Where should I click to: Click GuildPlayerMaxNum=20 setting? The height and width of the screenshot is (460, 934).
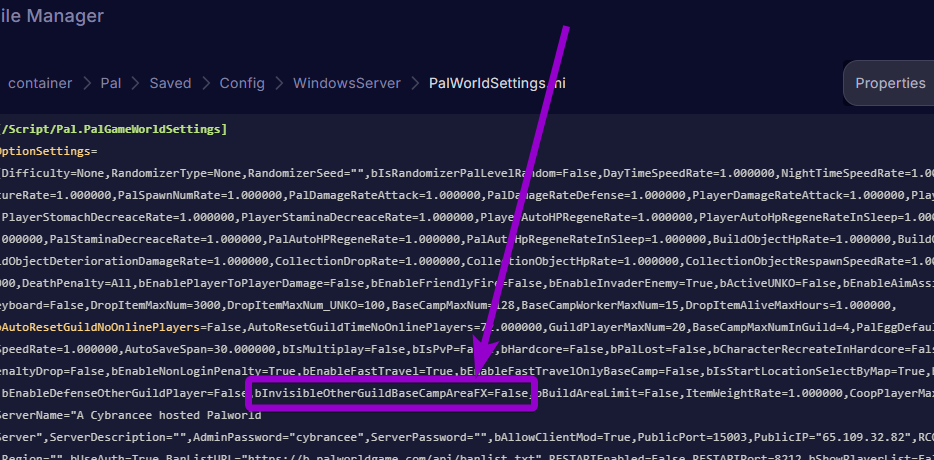617,327
